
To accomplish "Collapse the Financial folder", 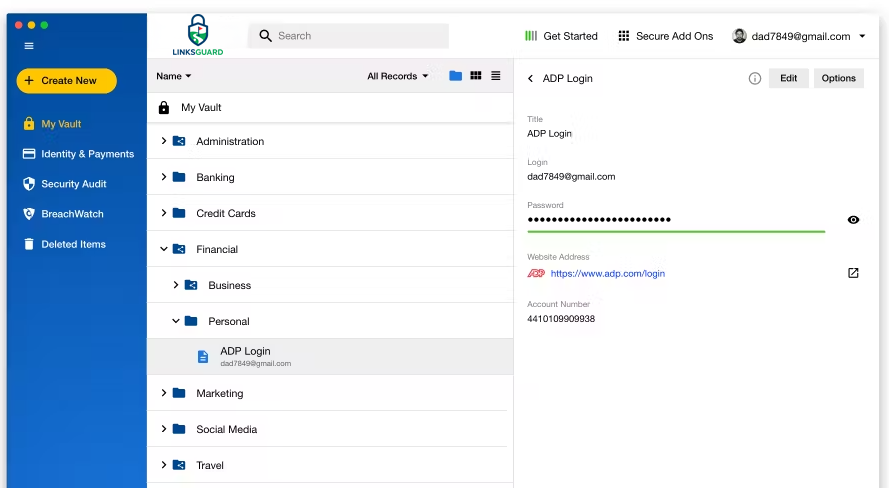I will pos(164,249).
